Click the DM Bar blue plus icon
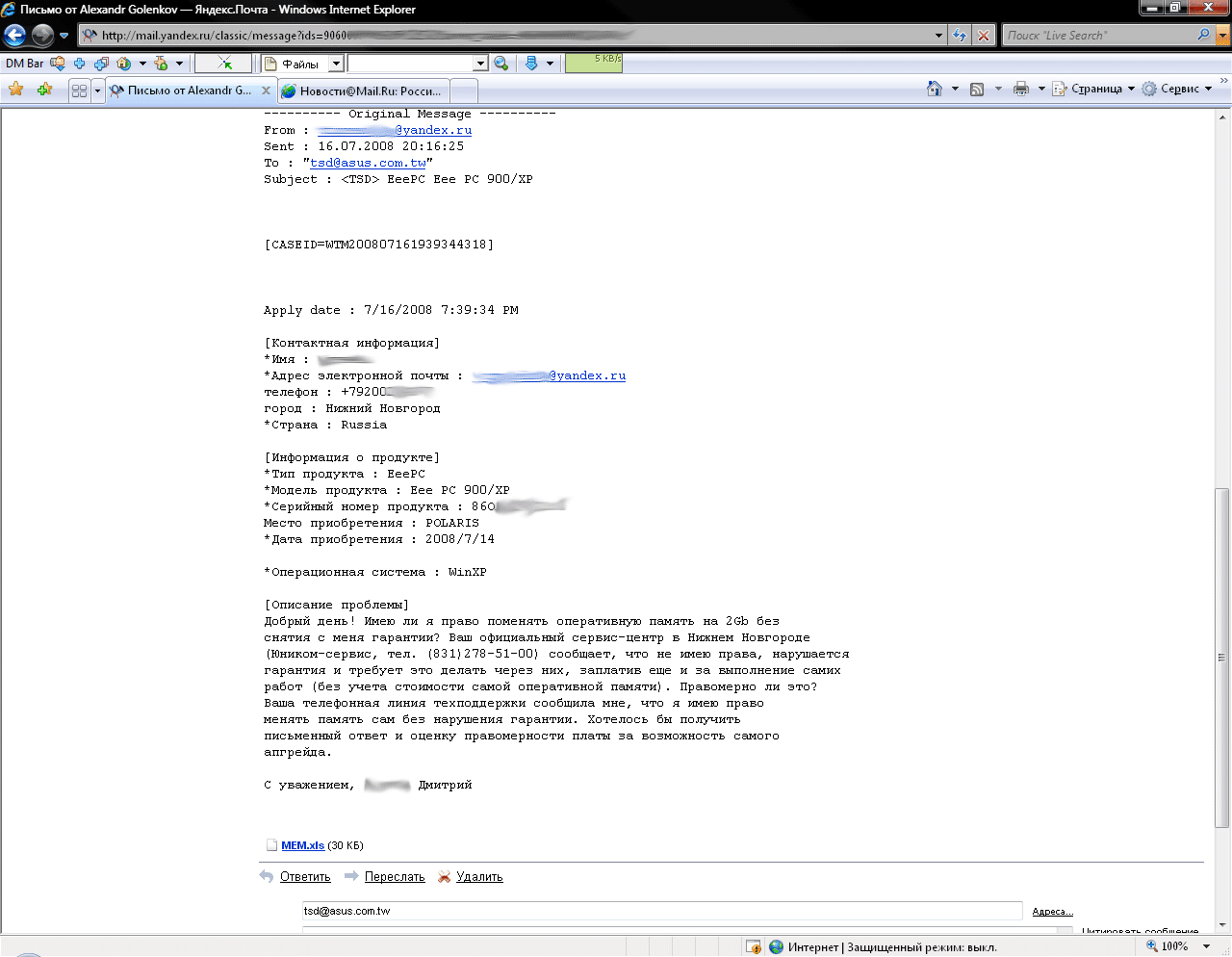 [x=79, y=64]
